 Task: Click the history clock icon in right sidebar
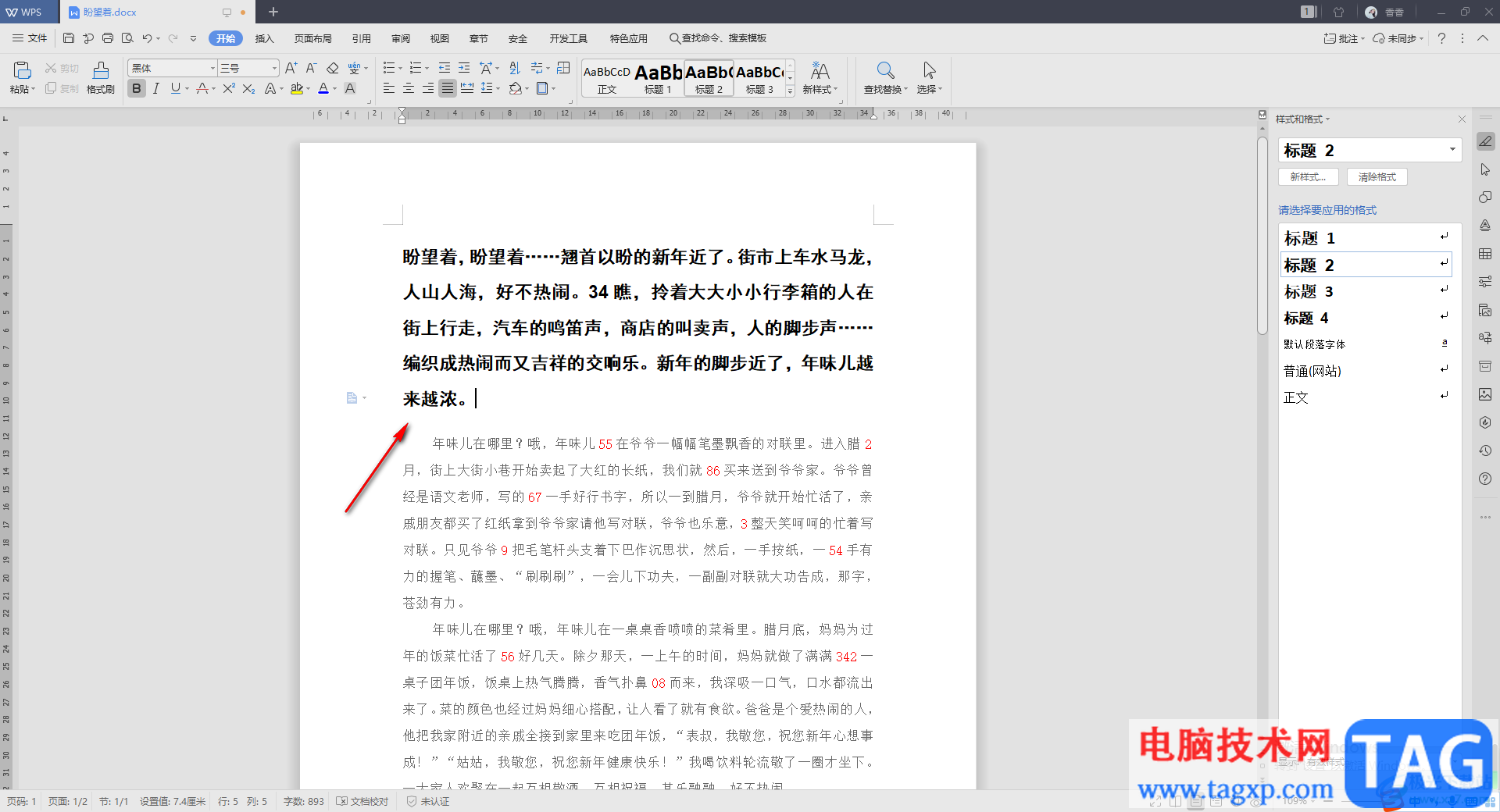click(1485, 451)
